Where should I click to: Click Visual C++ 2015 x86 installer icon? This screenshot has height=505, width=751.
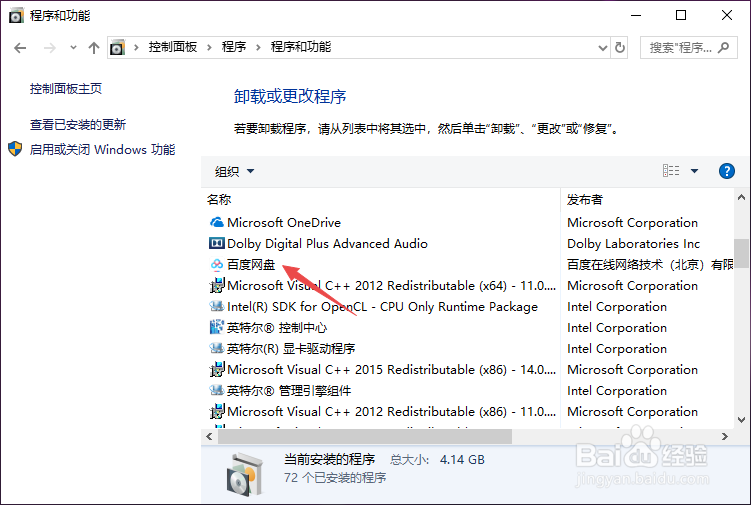pos(216,369)
